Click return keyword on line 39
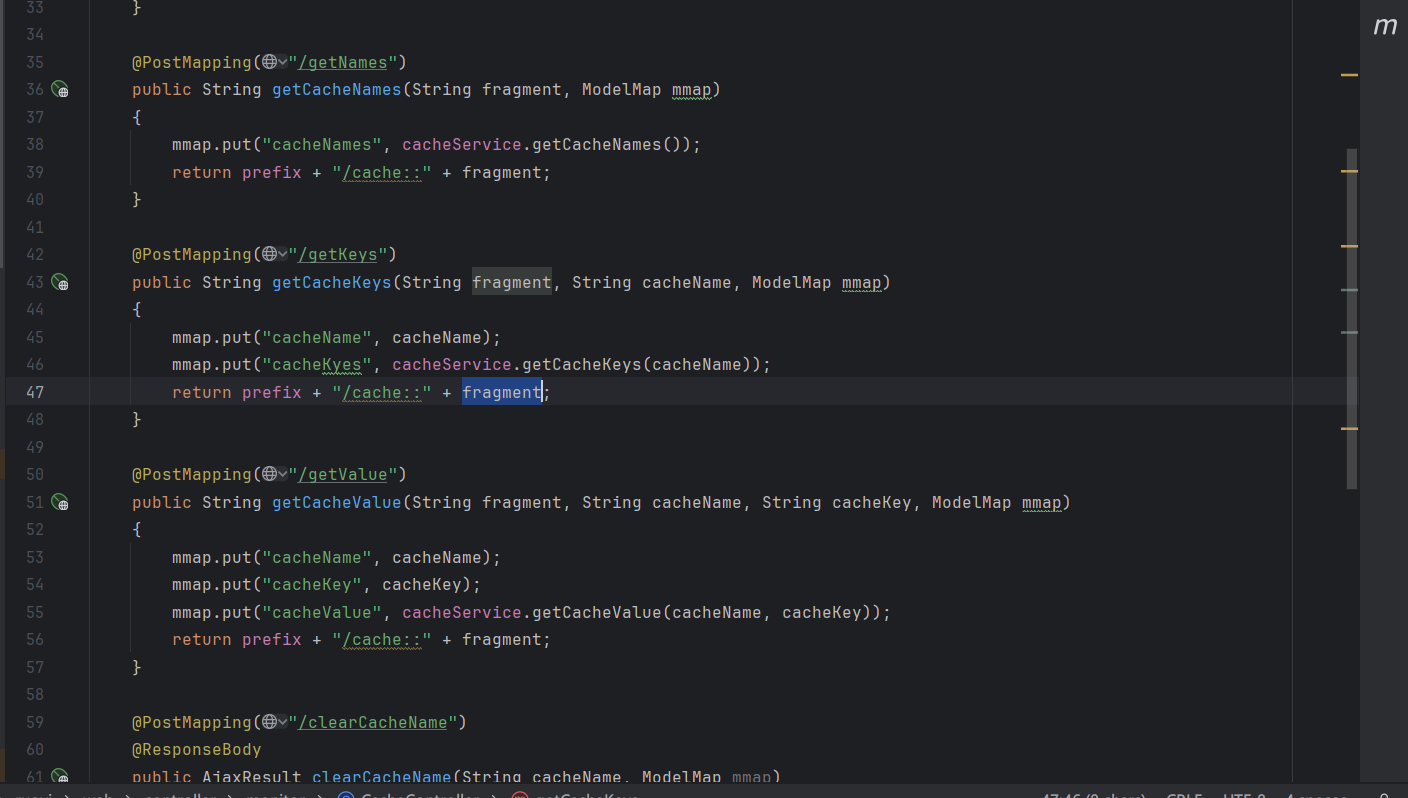Viewport: 1408px width, 798px height. (202, 172)
